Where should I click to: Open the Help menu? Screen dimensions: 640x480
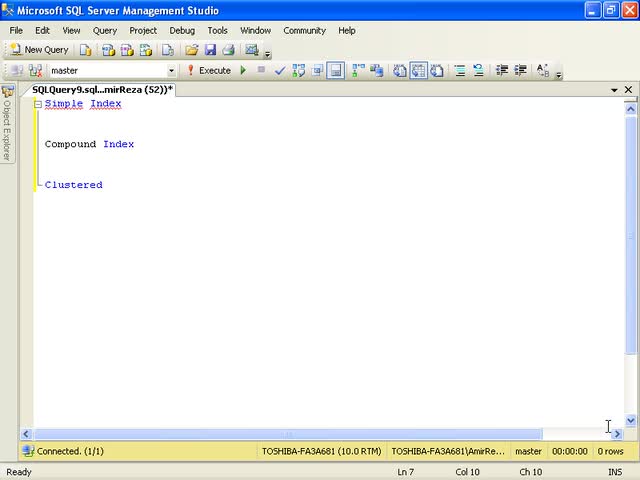coord(347,31)
